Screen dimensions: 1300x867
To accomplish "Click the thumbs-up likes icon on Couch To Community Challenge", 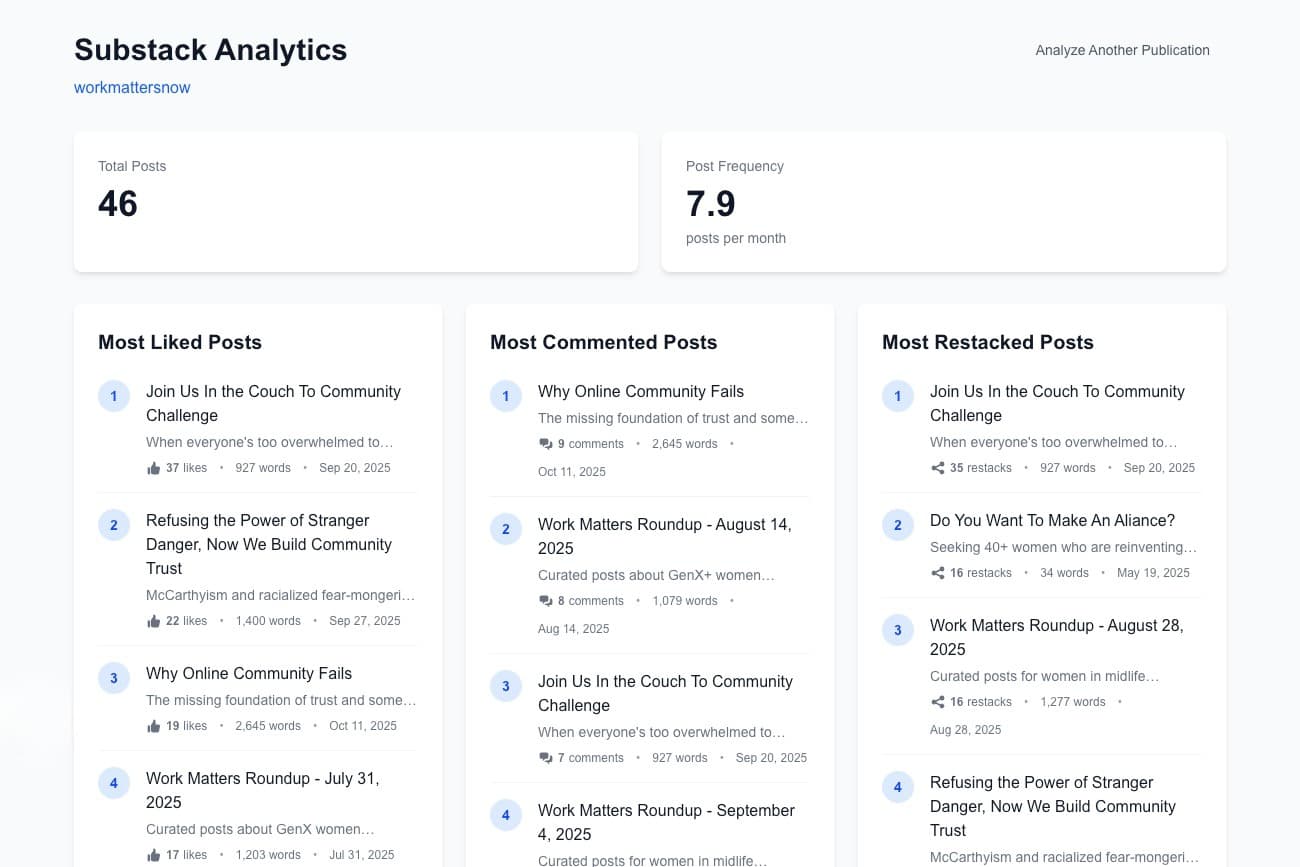I will [154, 467].
